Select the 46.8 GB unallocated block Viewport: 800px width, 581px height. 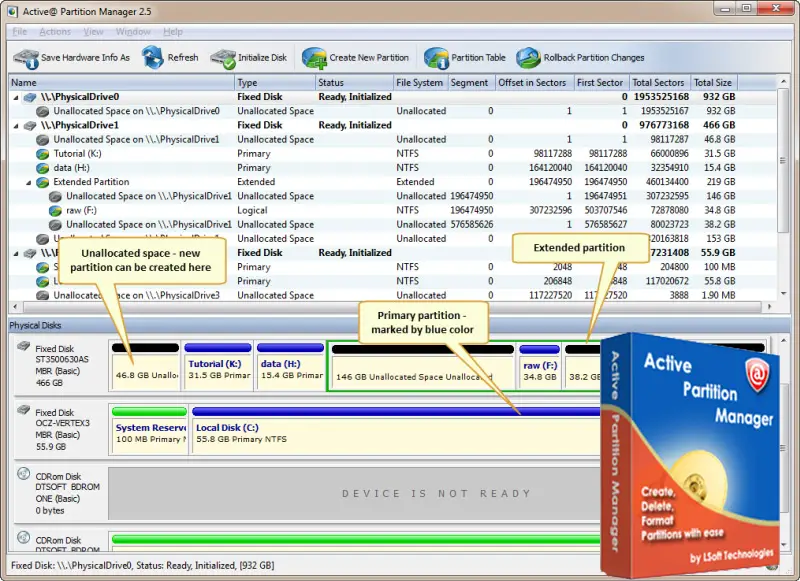145,366
